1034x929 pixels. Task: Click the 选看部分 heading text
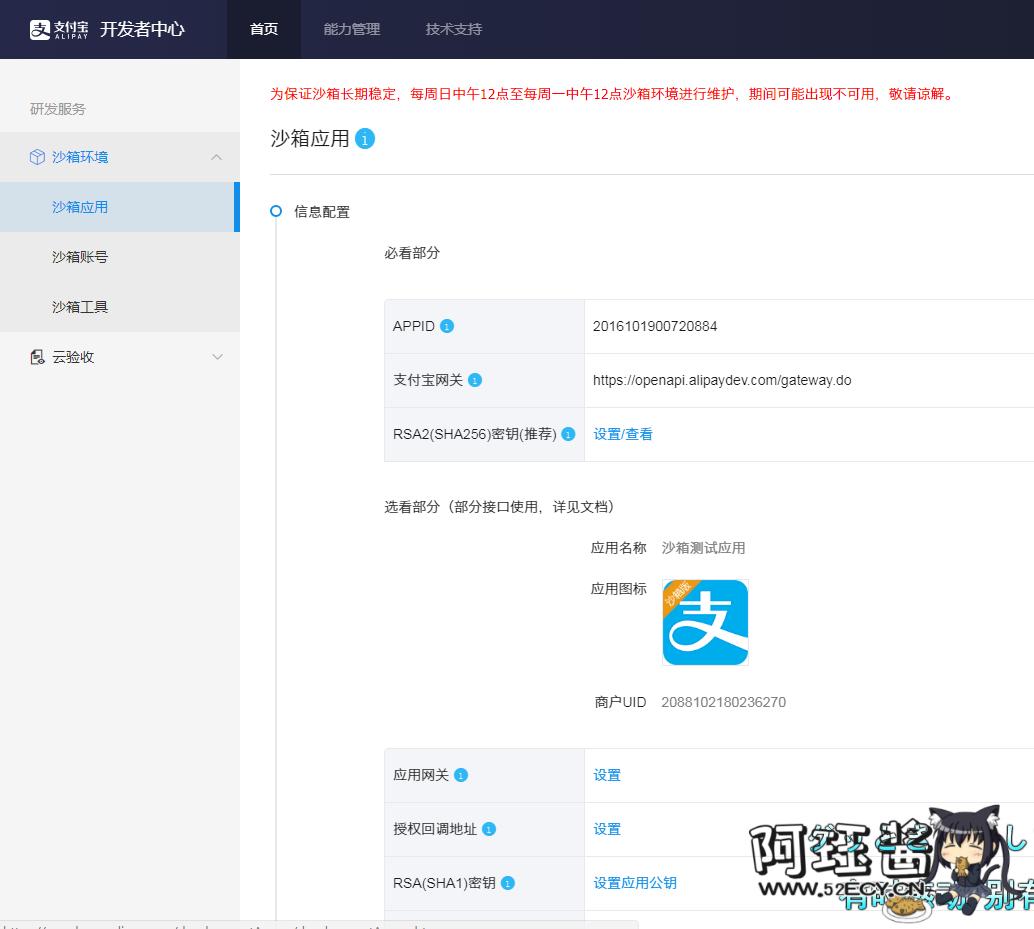tap(500, 507)
